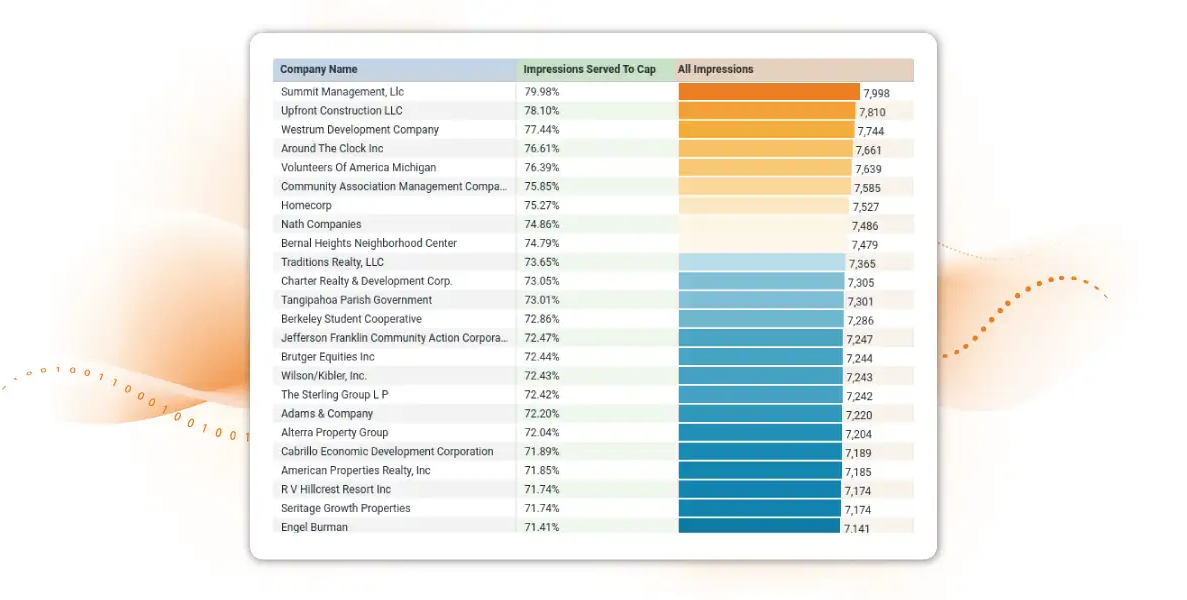Select Adams & Company name
Screen dimensions: 1187x600
pyautogui.click(x=327, y=413)
